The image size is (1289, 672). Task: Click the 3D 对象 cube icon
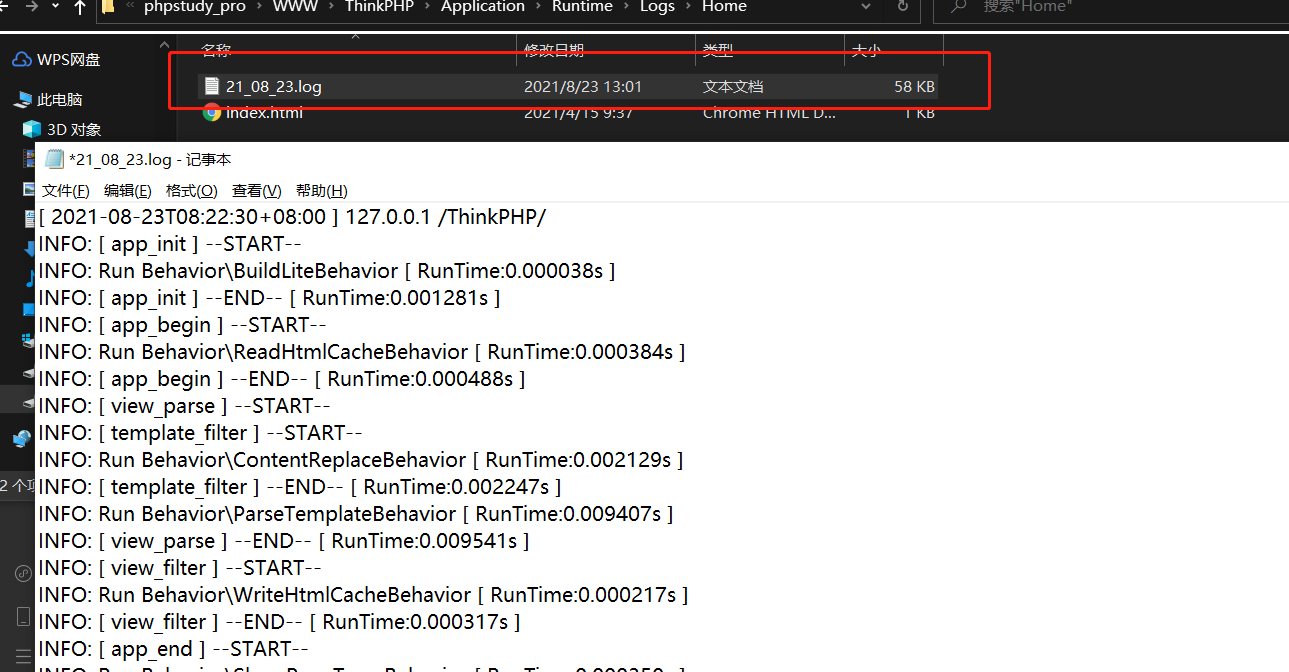(x=32, y=129)
